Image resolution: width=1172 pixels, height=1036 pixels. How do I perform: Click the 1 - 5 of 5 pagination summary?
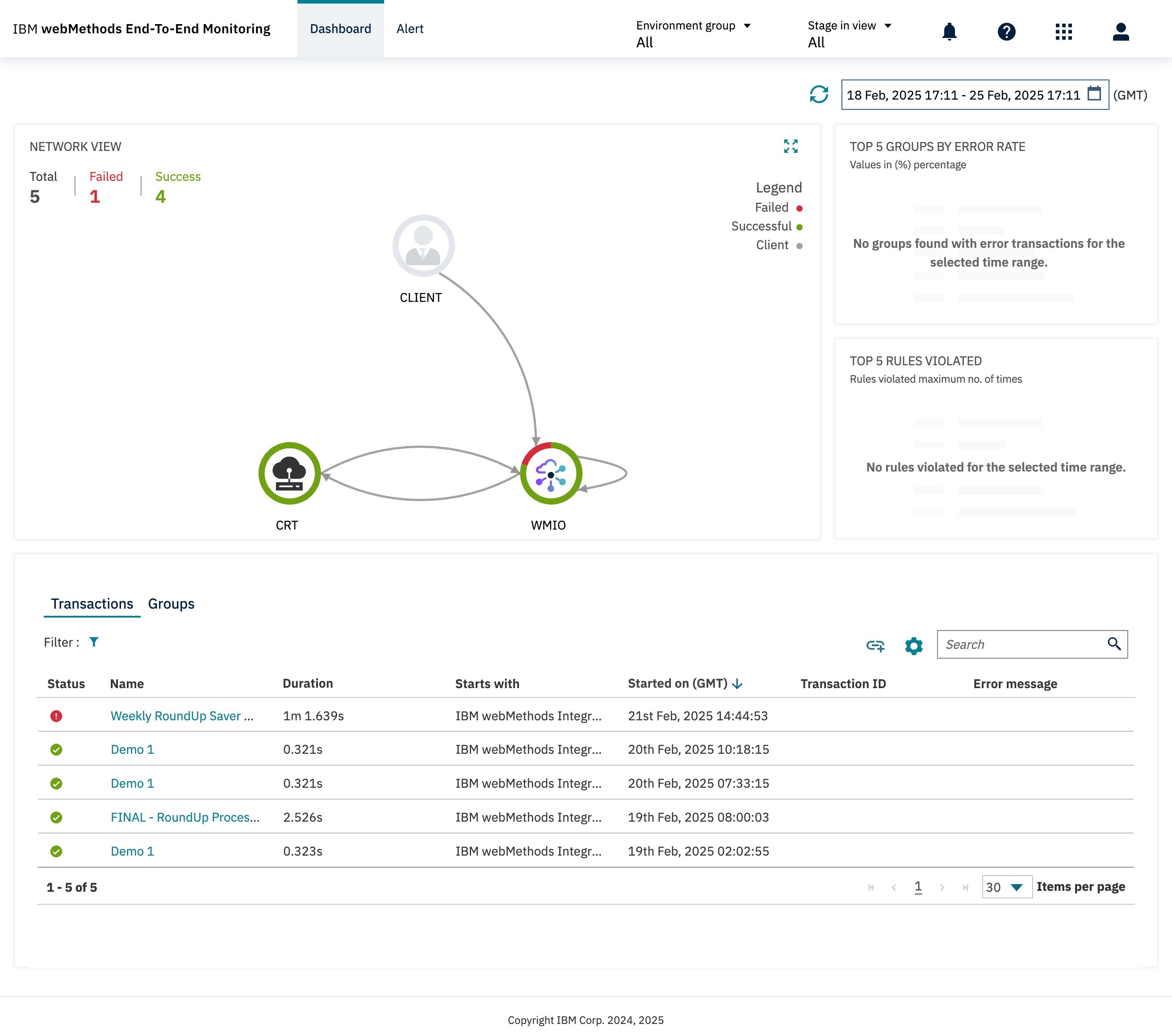71,887
